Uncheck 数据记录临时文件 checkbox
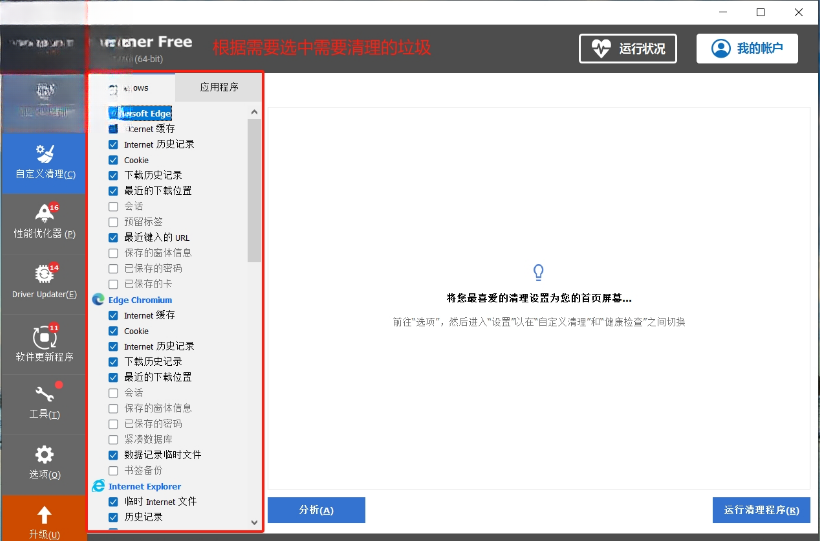 tap(113, 455)
